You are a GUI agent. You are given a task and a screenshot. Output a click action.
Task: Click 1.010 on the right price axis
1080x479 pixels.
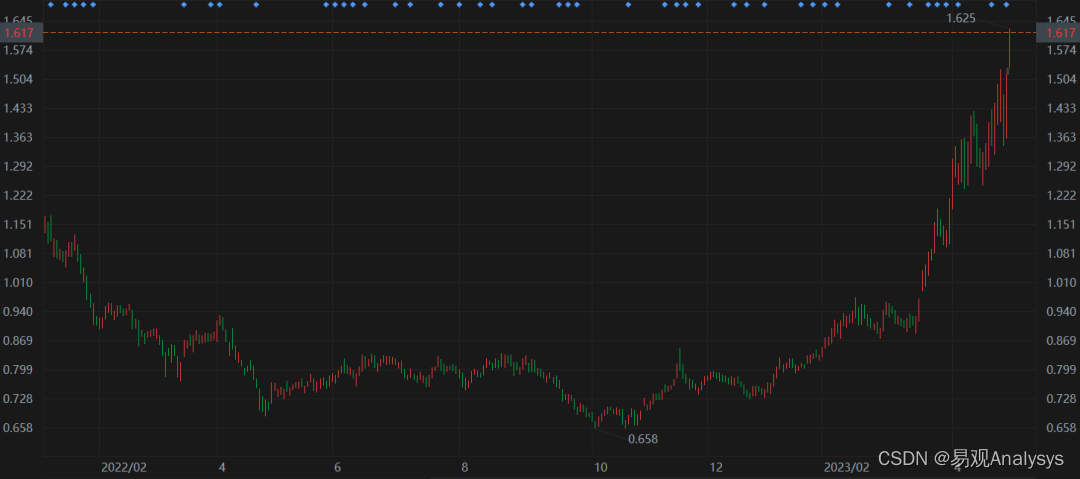(1061, 282)
